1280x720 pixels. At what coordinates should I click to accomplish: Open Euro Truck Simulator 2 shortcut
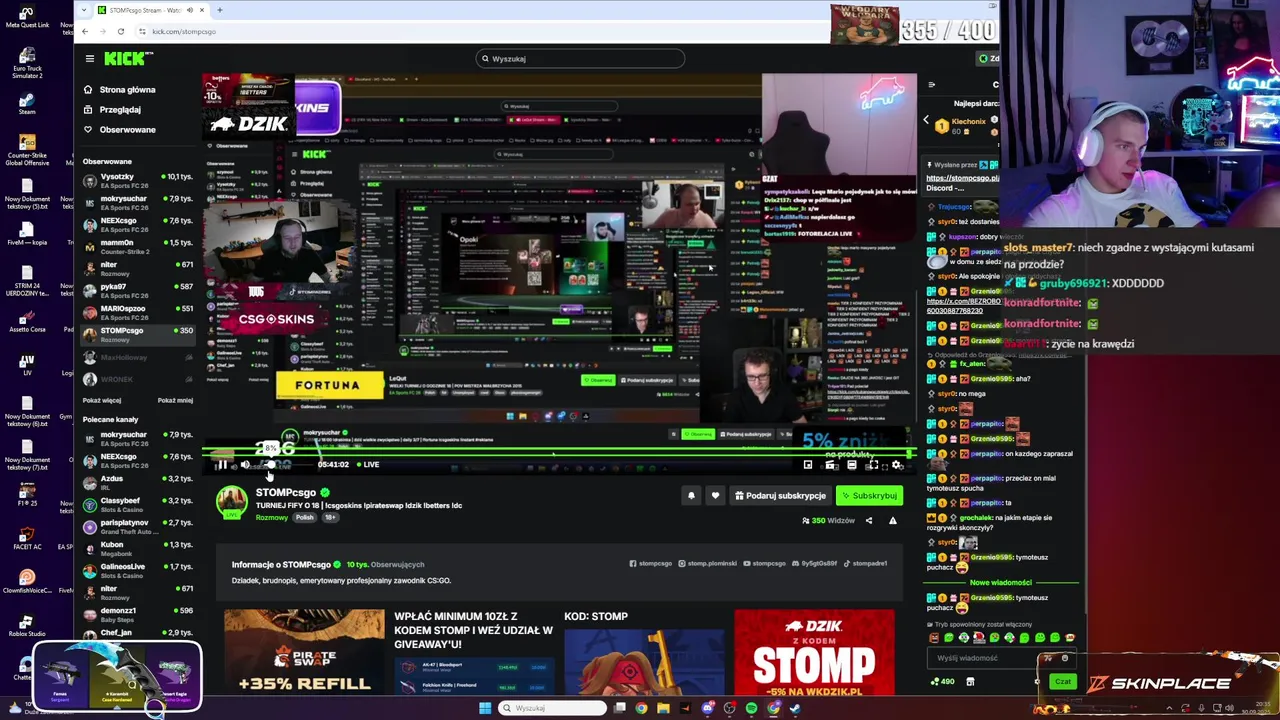[x=27, y=62]
